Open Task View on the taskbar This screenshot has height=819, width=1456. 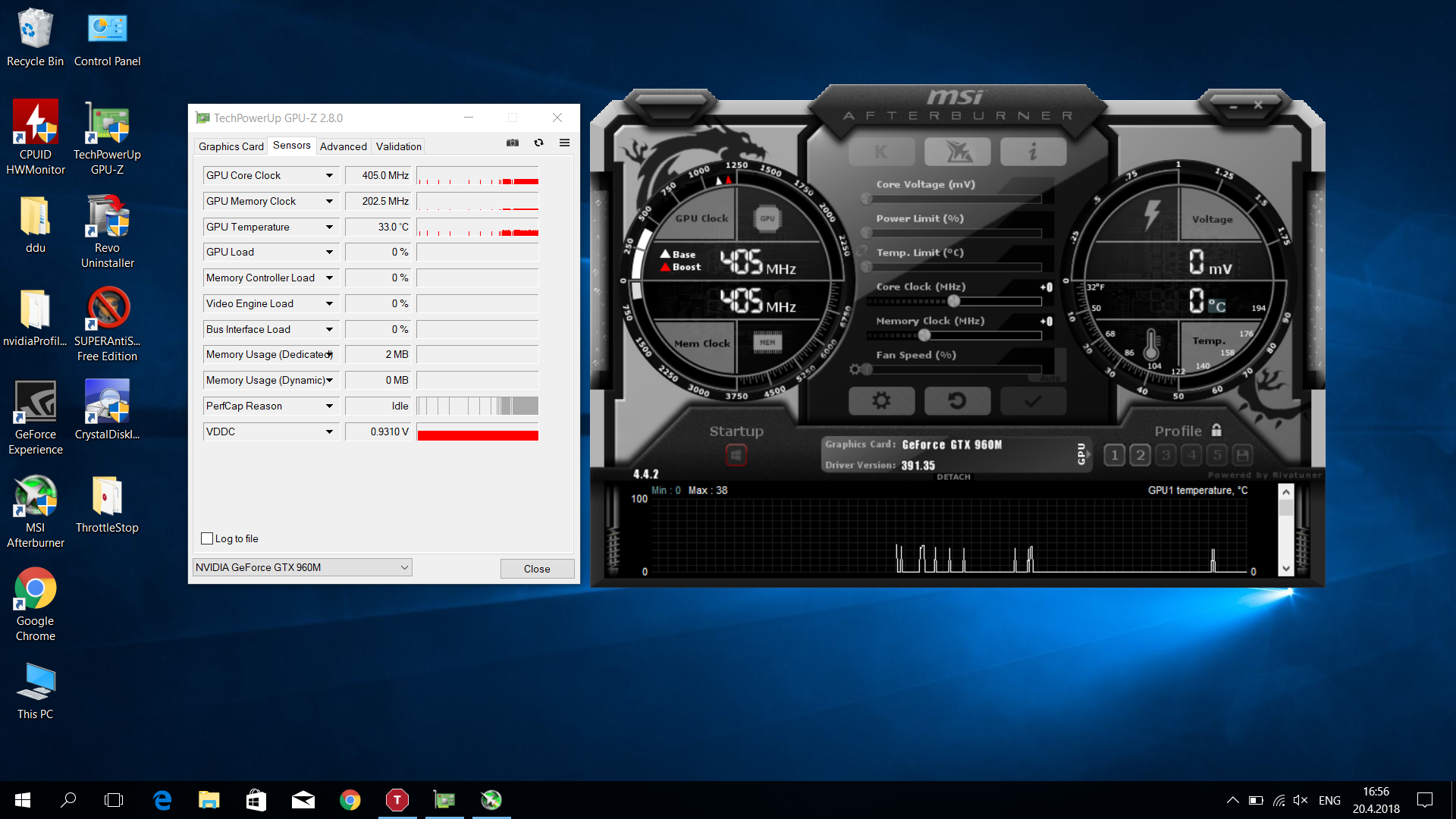pos(114,800)
